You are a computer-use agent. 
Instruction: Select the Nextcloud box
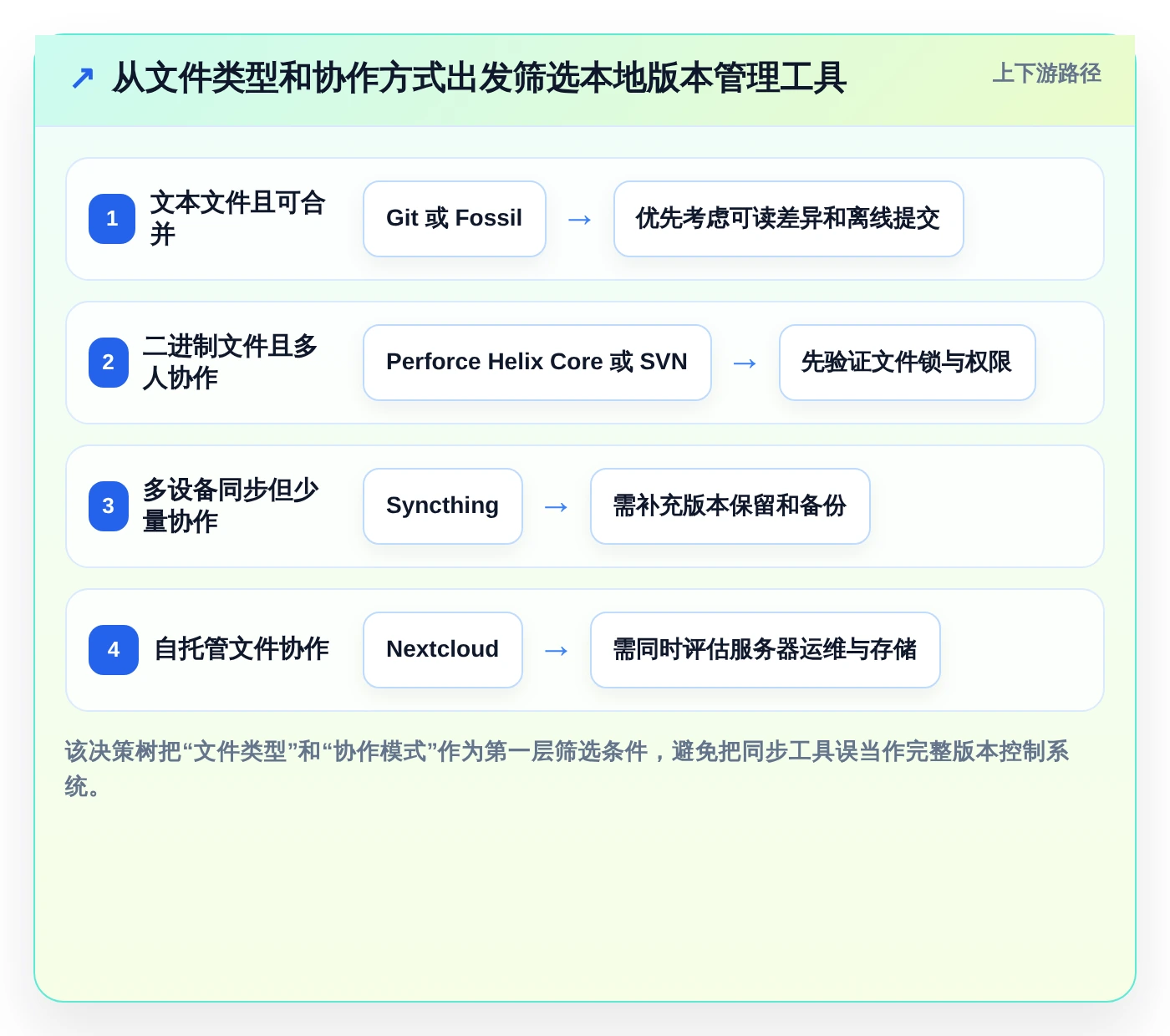click(x=443, y=650)
